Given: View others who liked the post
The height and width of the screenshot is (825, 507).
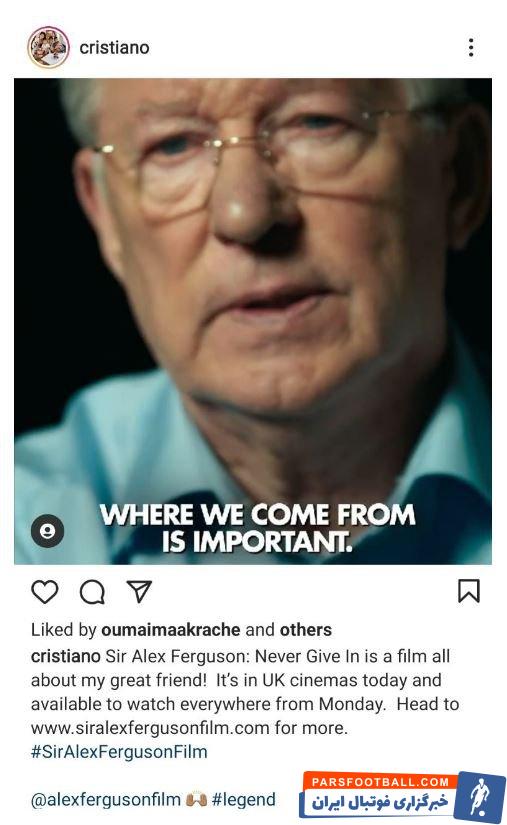Looking at the screenshot, I should (x=306, y=630).
